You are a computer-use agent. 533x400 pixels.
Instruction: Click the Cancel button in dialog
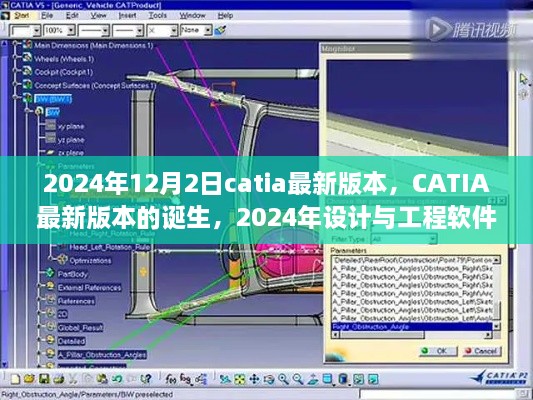pos(482,351)
